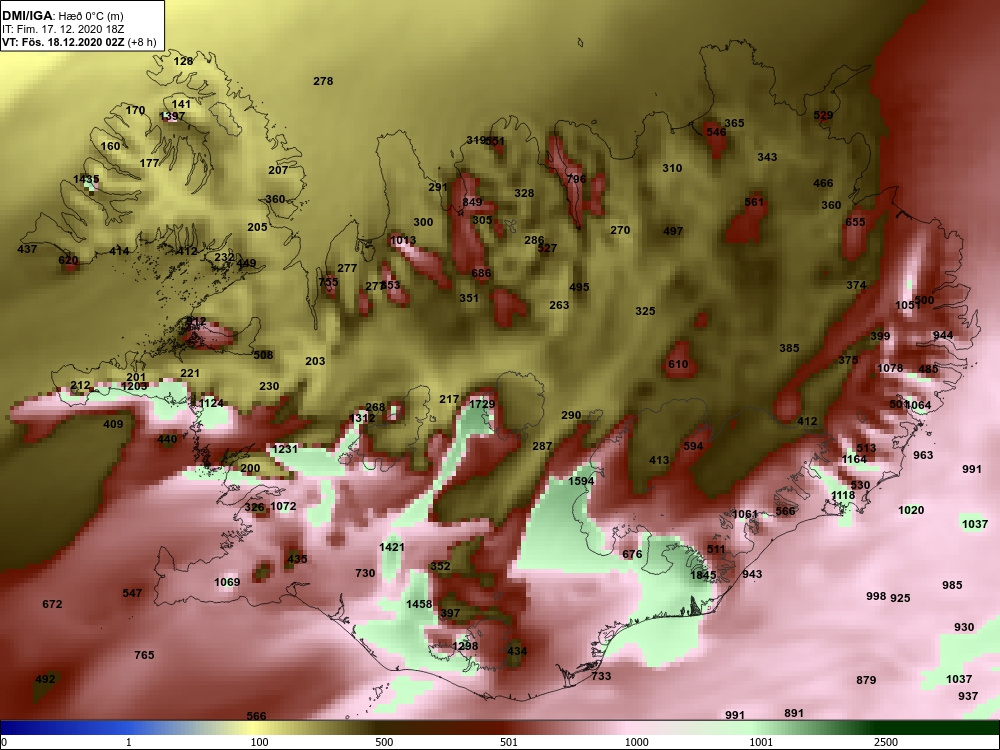Click the map value '765'

click(144, 655)
